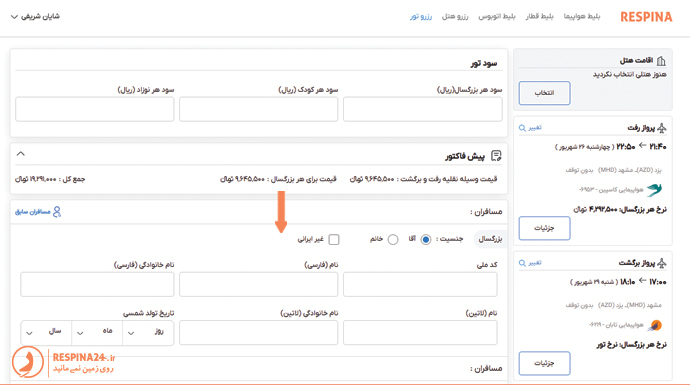Click the Caspian airline logo

[x=654, y=190]
